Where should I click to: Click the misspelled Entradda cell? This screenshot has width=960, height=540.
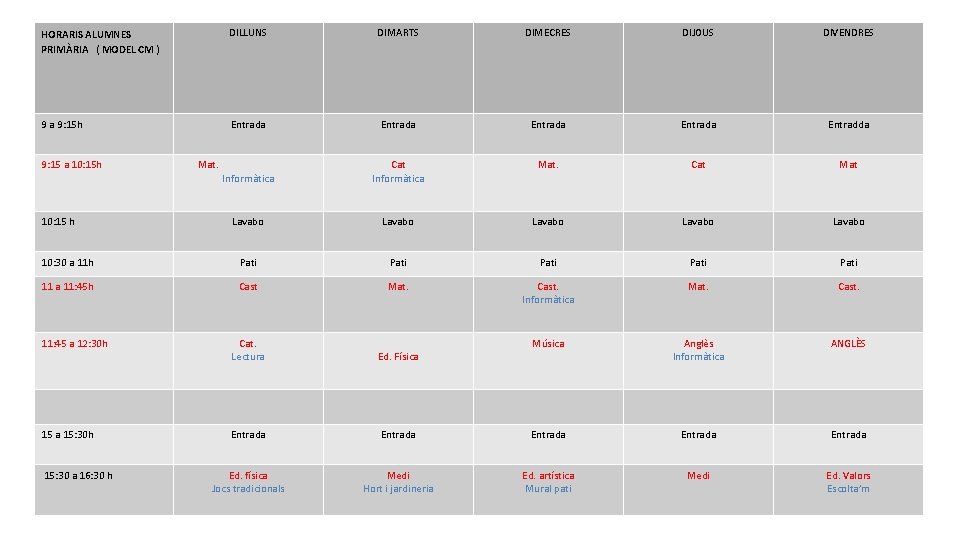click(x=848, y=125)
